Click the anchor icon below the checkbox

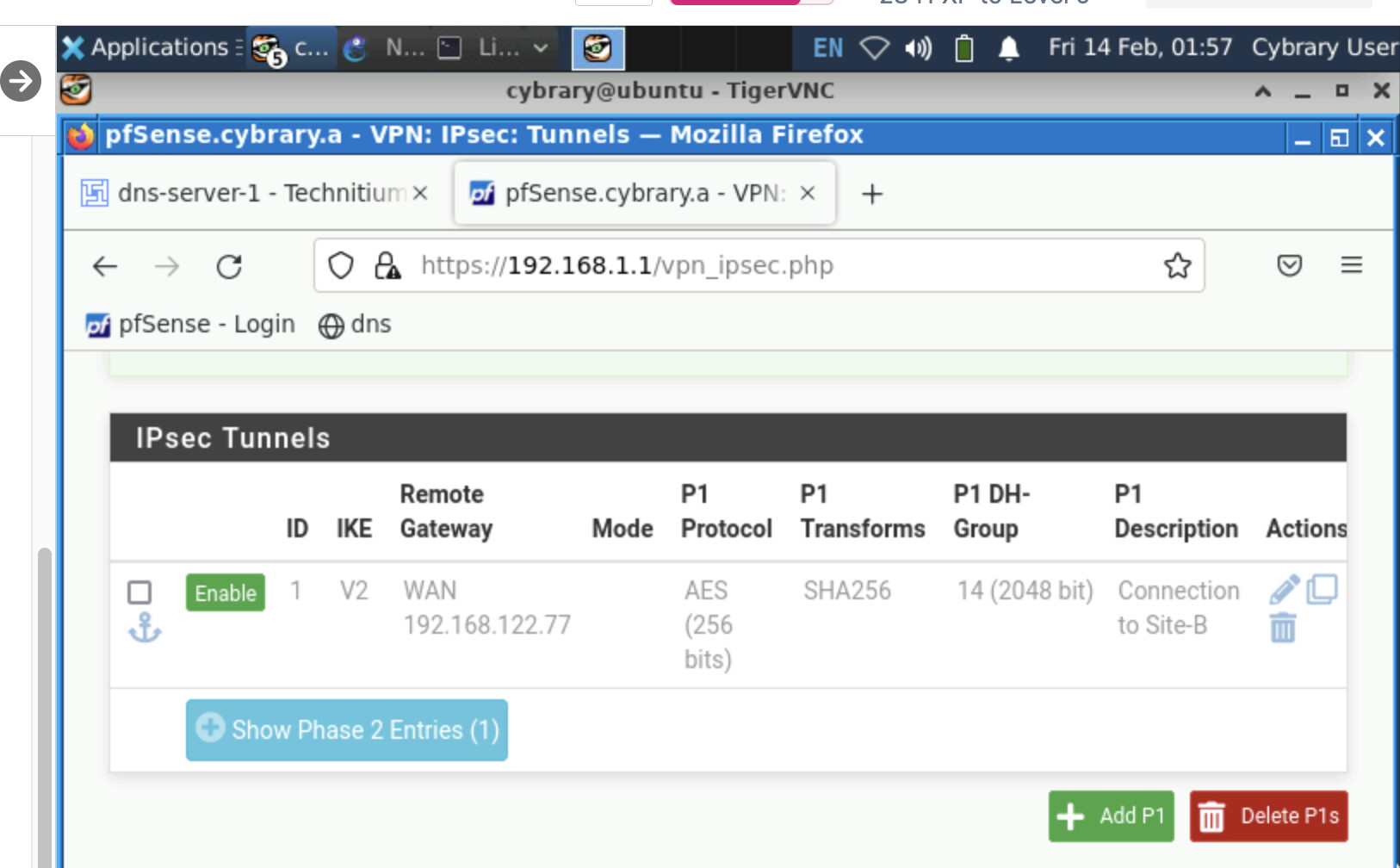(145, 629)
